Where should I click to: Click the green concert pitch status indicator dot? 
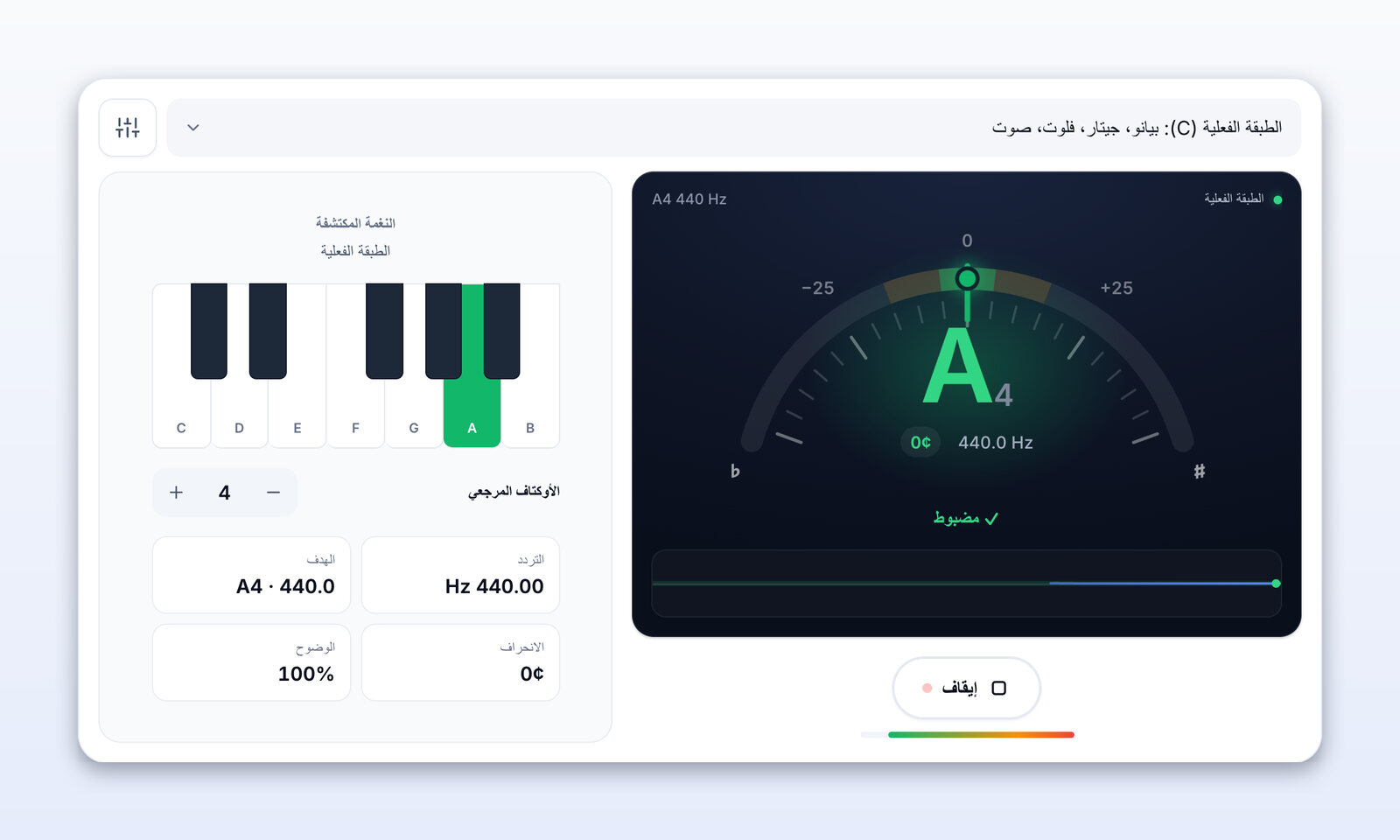click(1277, 199)
